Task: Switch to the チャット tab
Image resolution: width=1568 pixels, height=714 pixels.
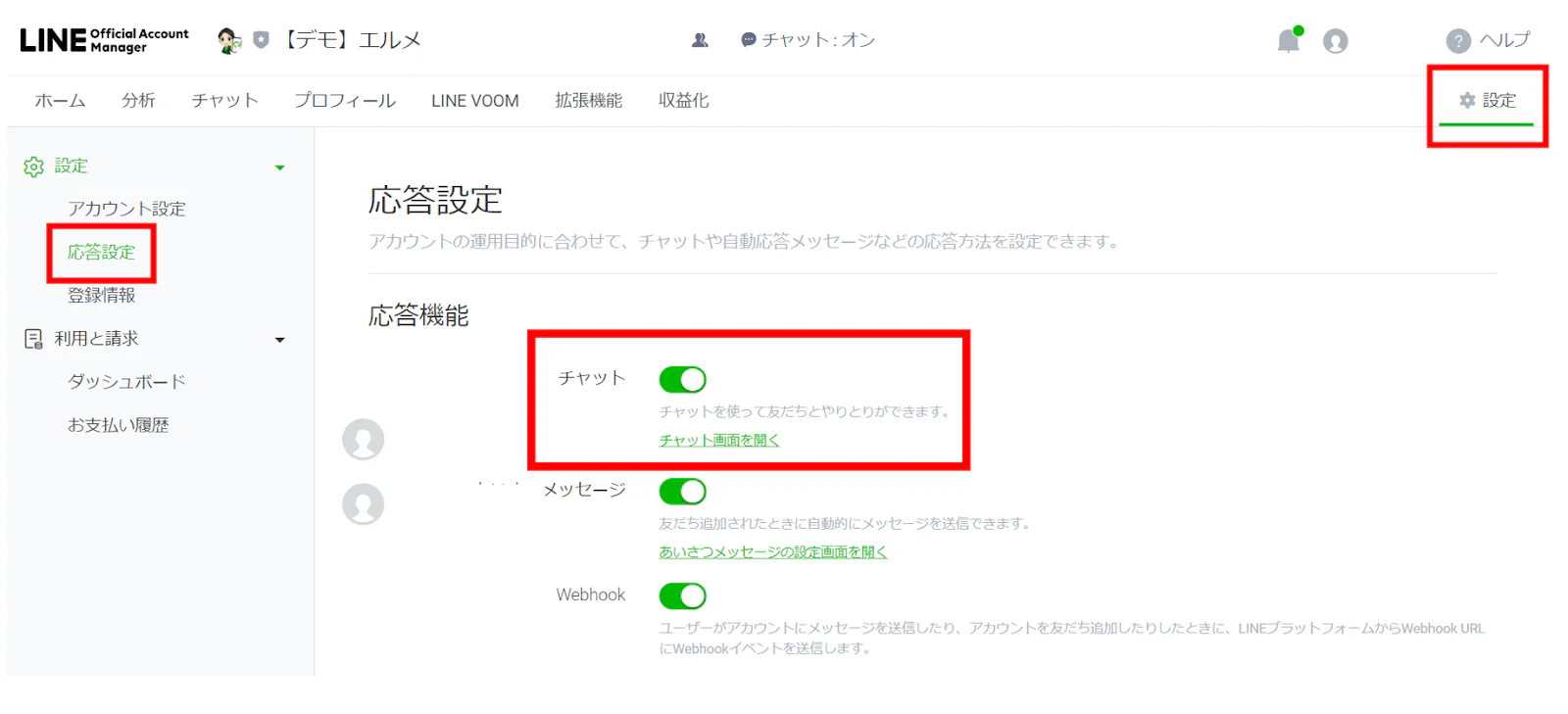Action: (225, 100)
